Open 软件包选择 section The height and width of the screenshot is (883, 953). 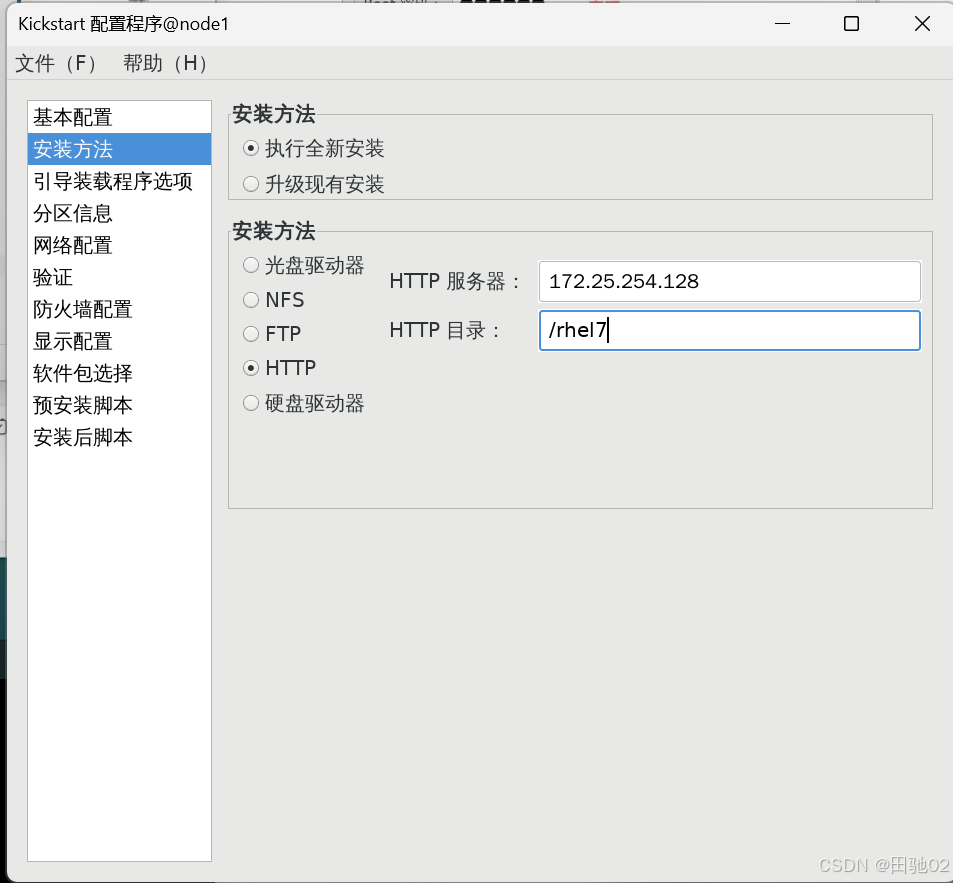click(119, 373)
